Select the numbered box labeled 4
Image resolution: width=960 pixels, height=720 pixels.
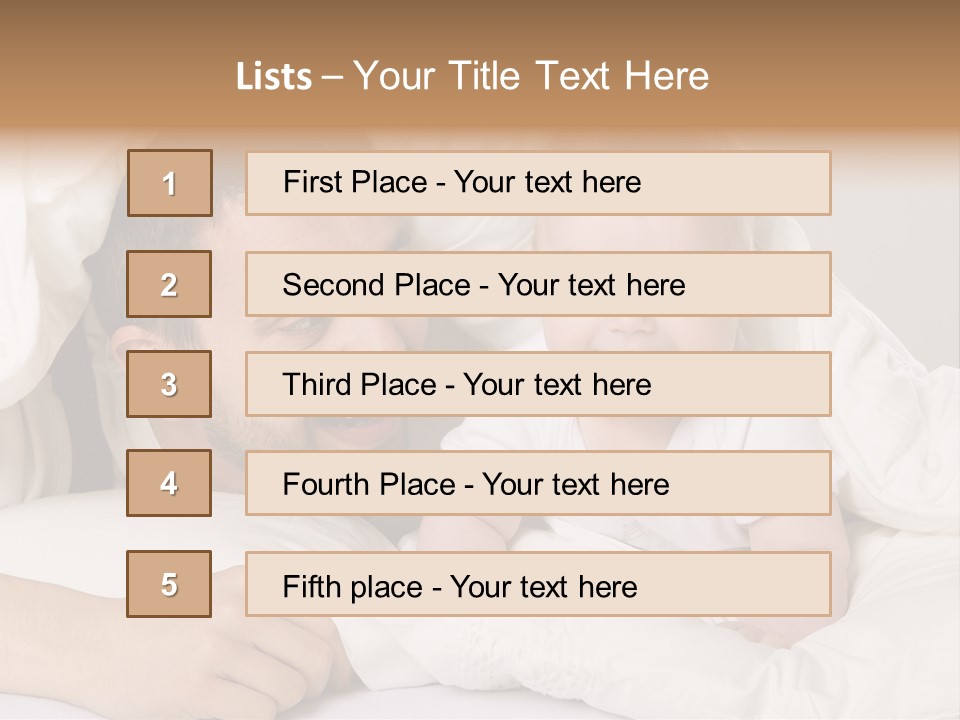tap(169, 483)
